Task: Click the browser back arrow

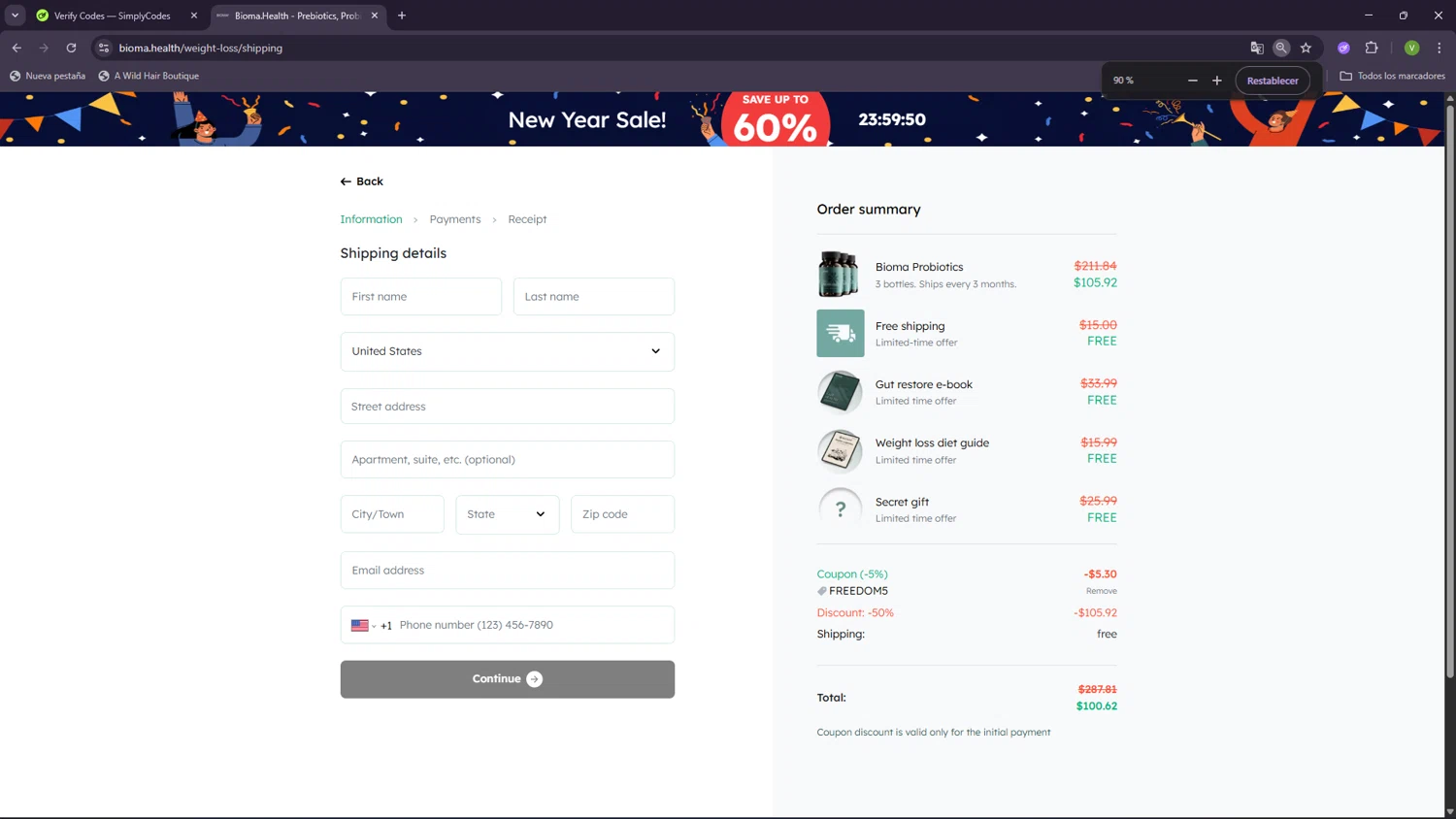Action: pos(17,48)
